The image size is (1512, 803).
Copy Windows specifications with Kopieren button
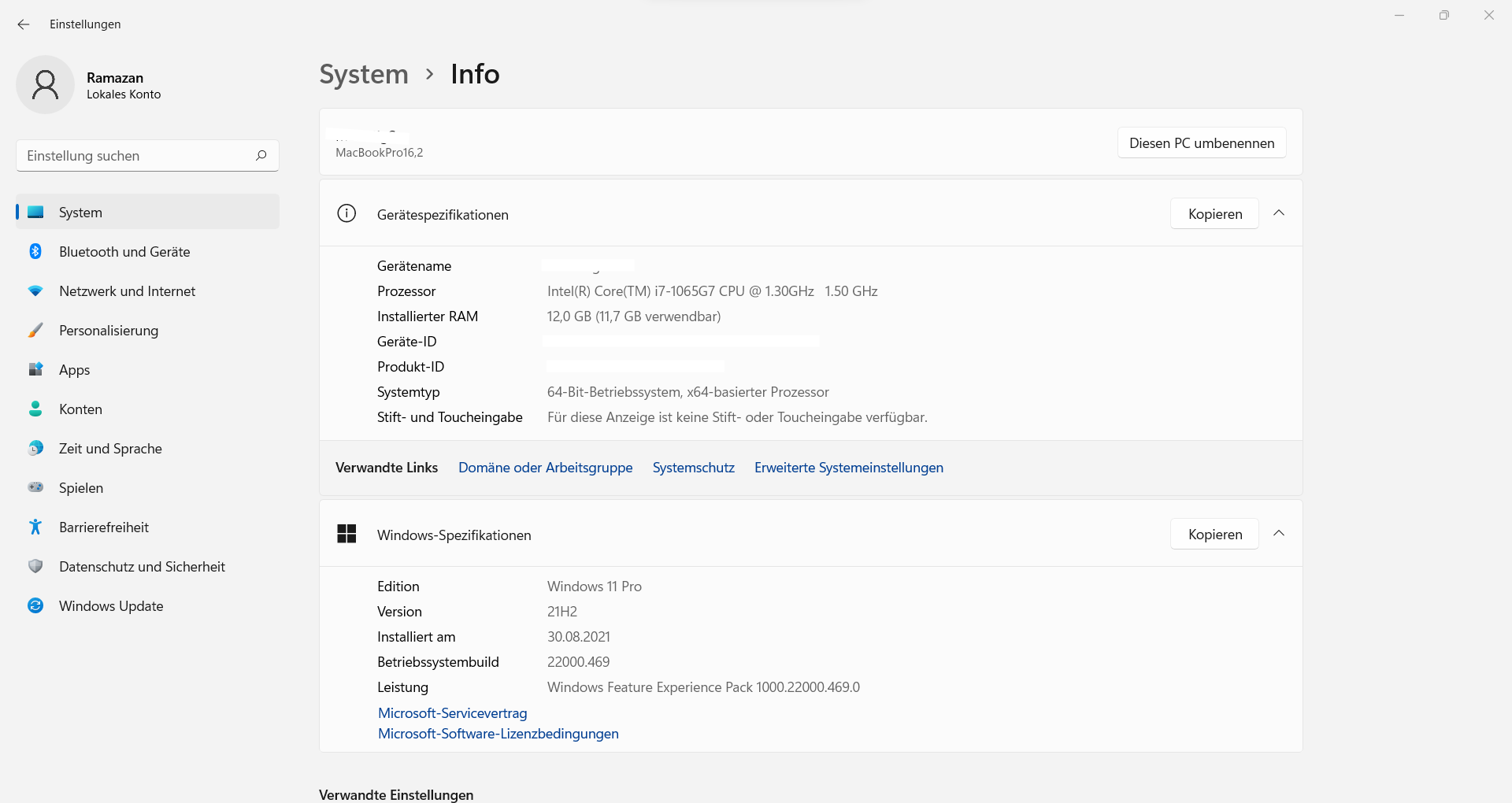click(x=1215, y=534)
